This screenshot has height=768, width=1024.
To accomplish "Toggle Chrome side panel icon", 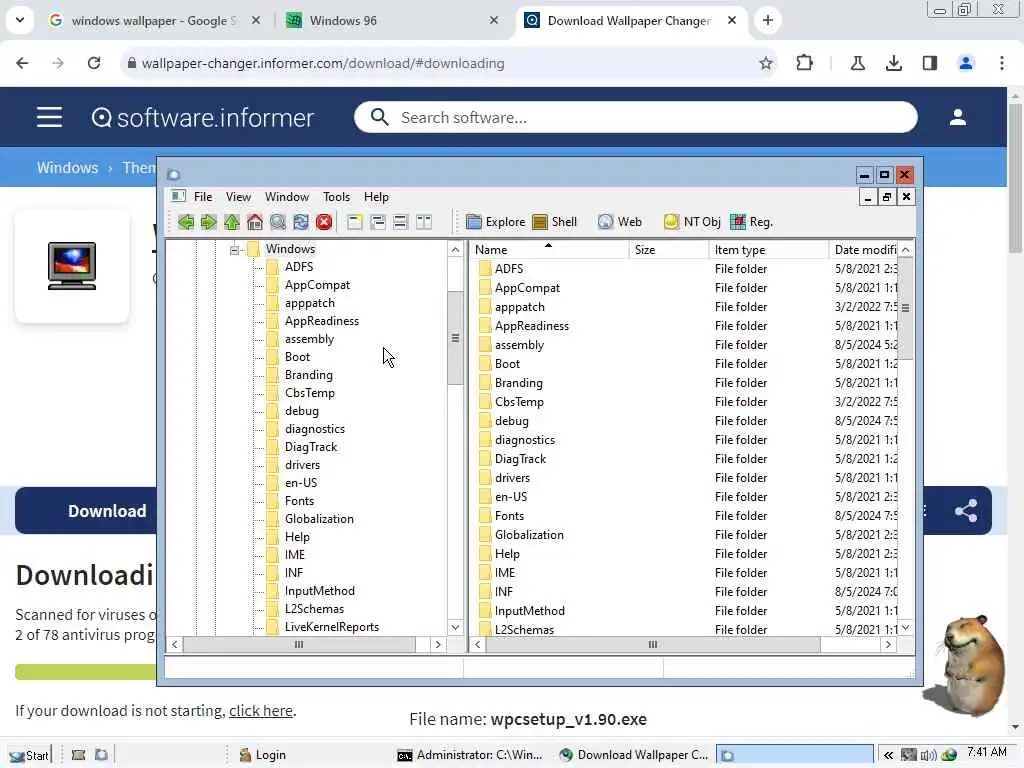I will click(x=930, y=63).
